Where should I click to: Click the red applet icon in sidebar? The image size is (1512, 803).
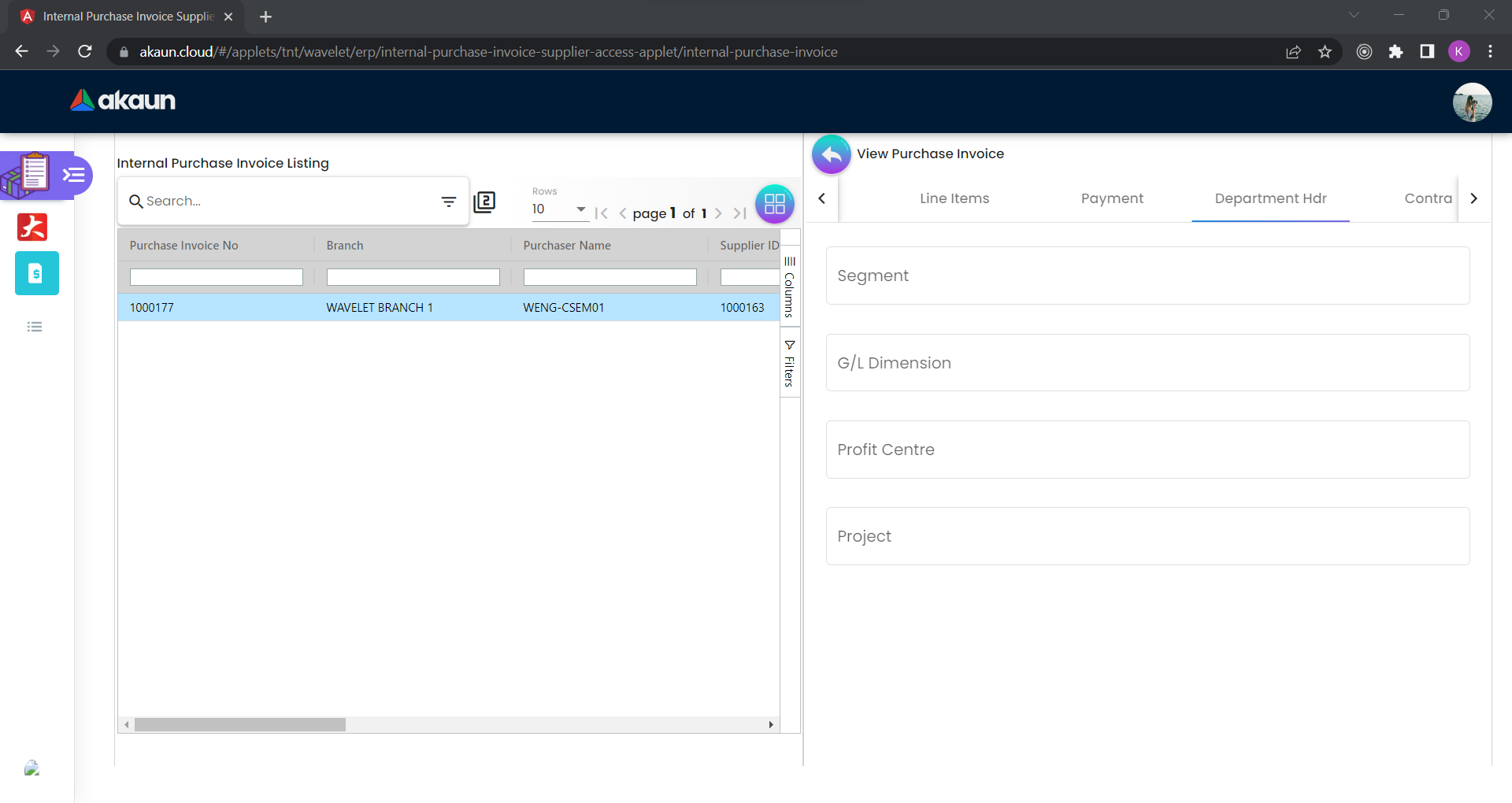[x=32, y=227]
